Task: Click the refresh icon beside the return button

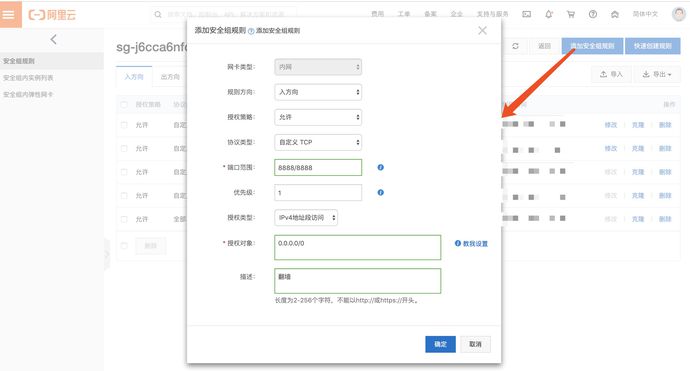Action: (515, 46)
